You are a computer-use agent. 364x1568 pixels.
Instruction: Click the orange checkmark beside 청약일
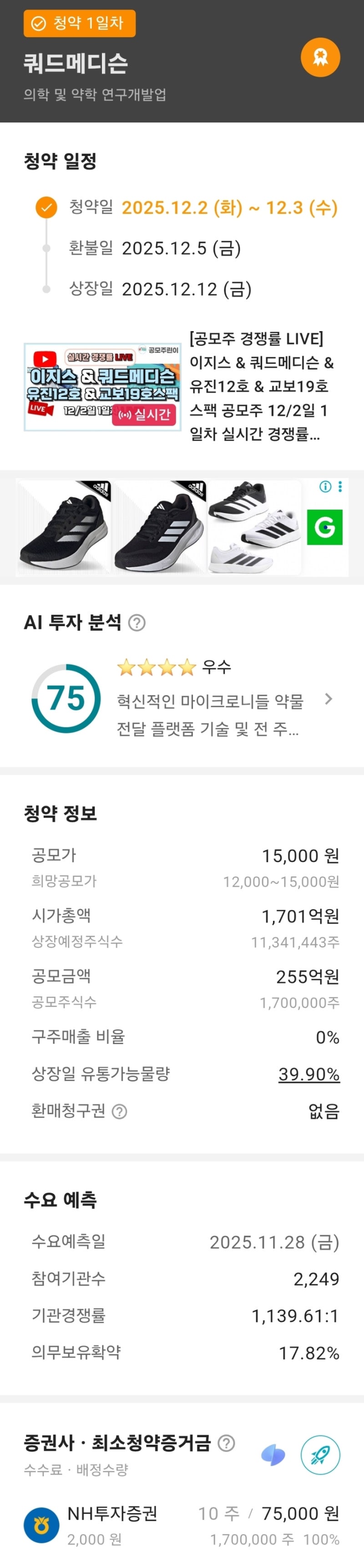[46, 207]
